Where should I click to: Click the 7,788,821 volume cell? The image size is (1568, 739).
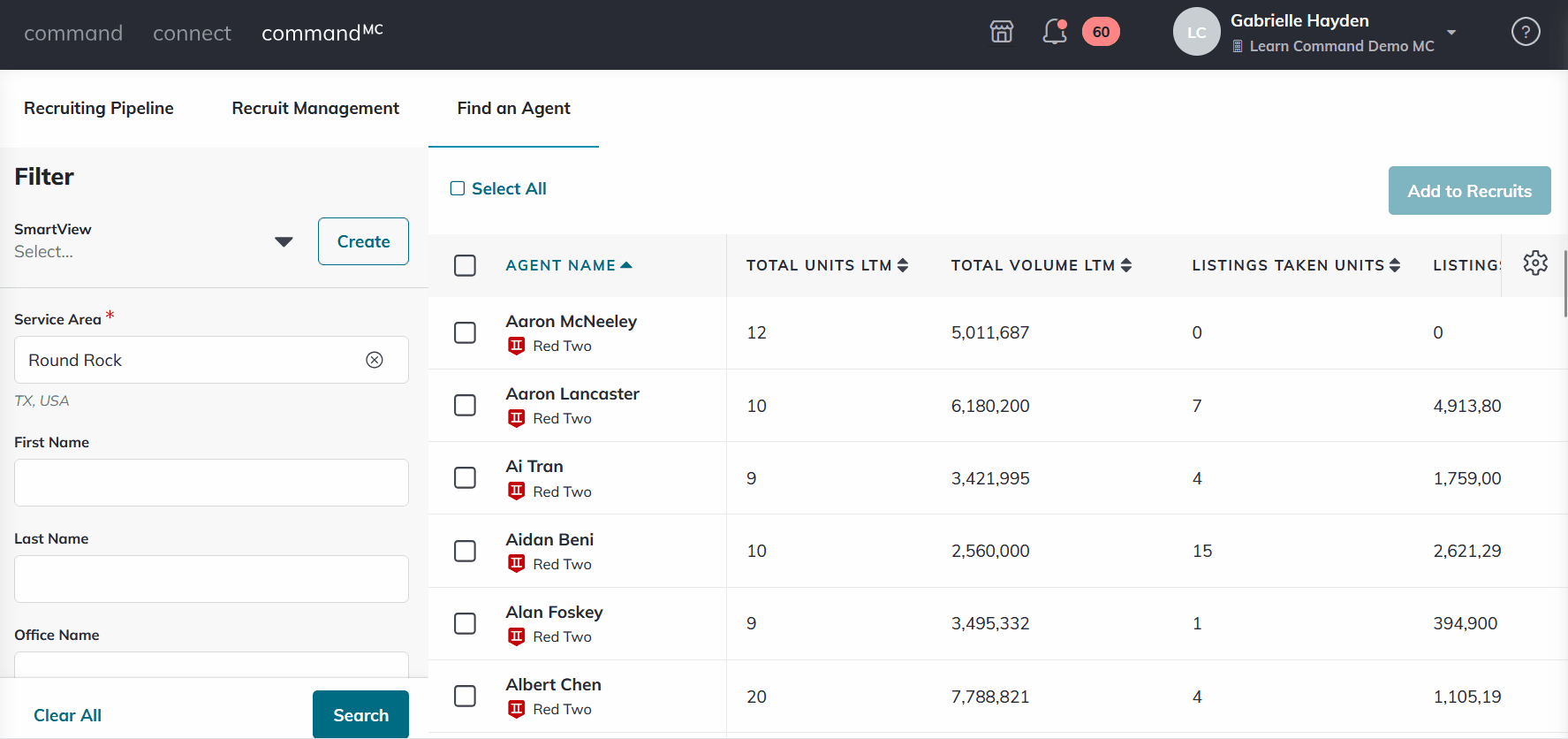(990, 697)
